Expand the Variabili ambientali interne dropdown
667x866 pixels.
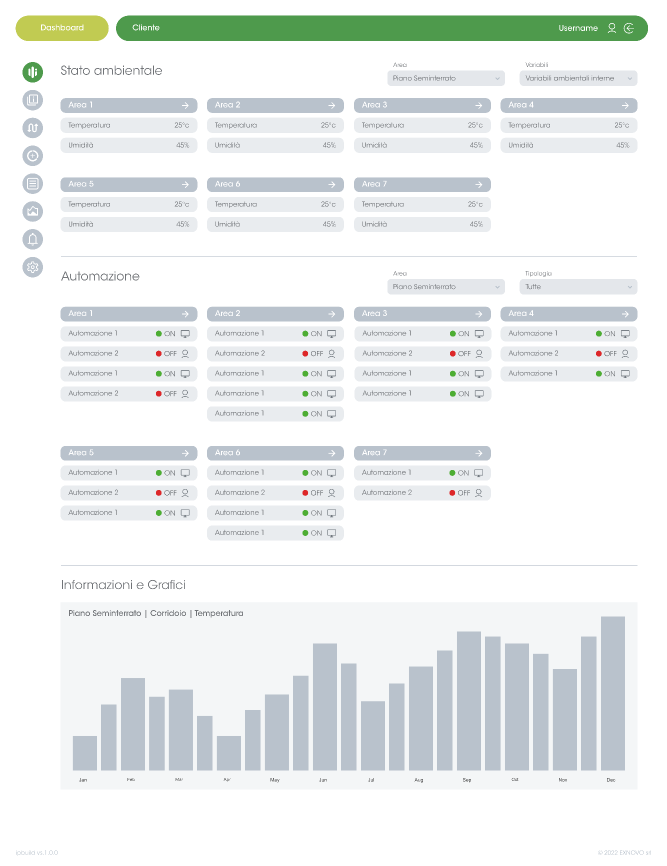click(580, 78)
